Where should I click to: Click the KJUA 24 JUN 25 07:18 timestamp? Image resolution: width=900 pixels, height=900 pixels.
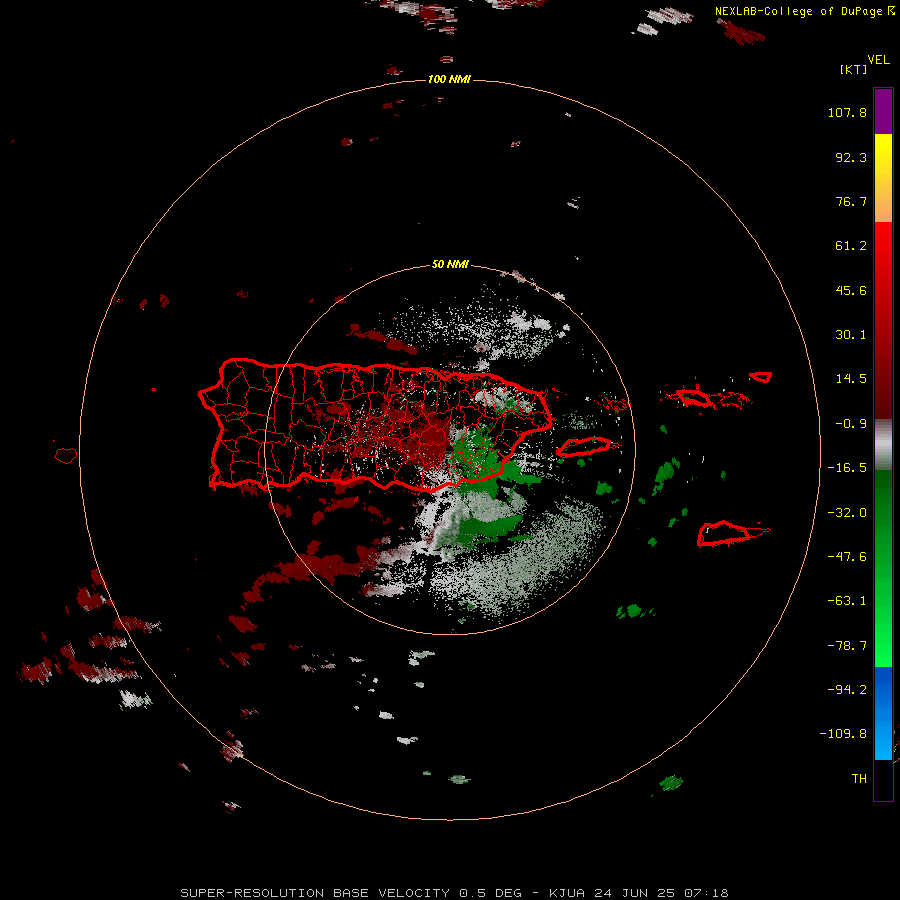coord(639,893)
